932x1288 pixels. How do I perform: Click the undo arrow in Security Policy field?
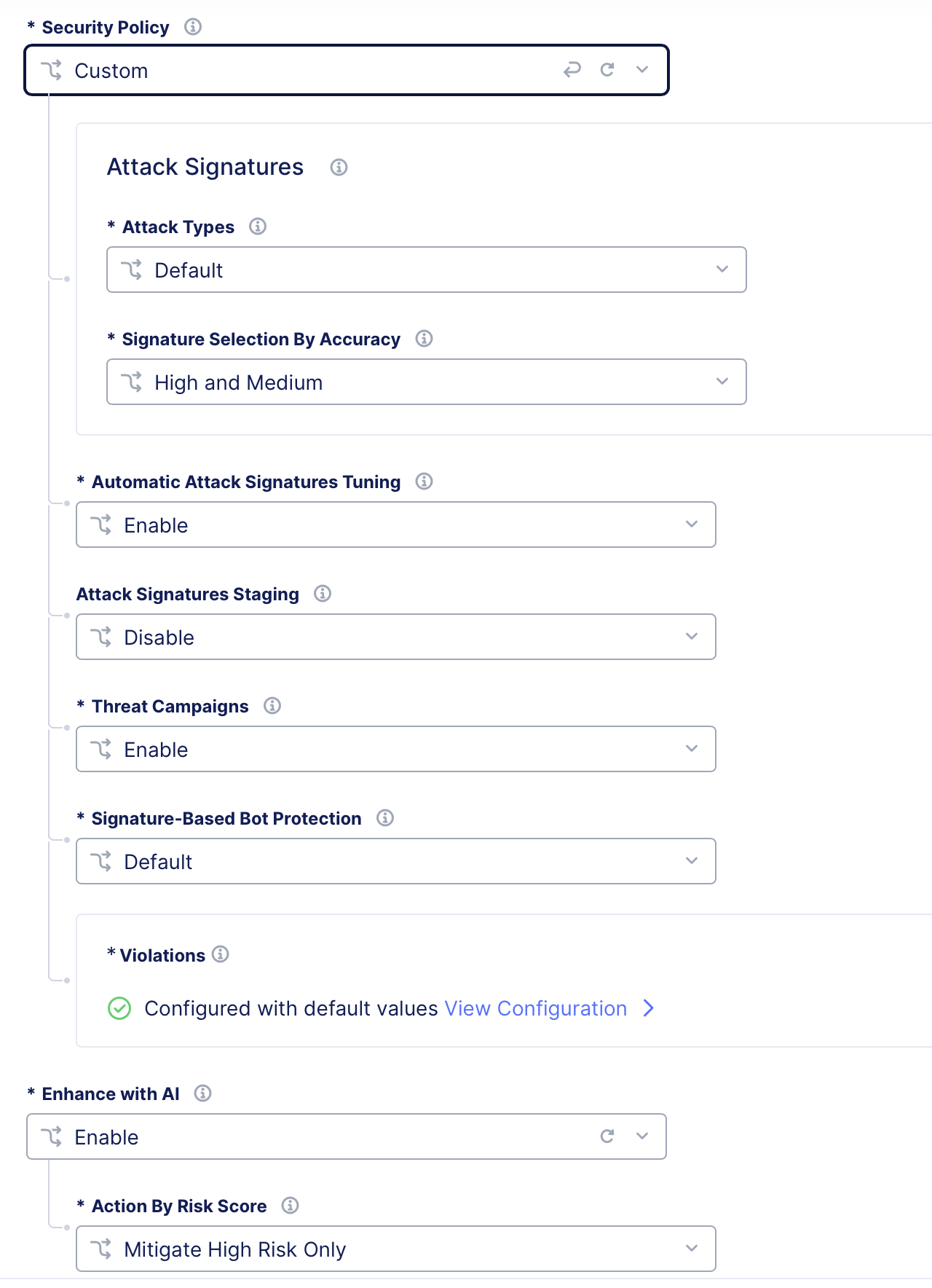pos(573,69)
